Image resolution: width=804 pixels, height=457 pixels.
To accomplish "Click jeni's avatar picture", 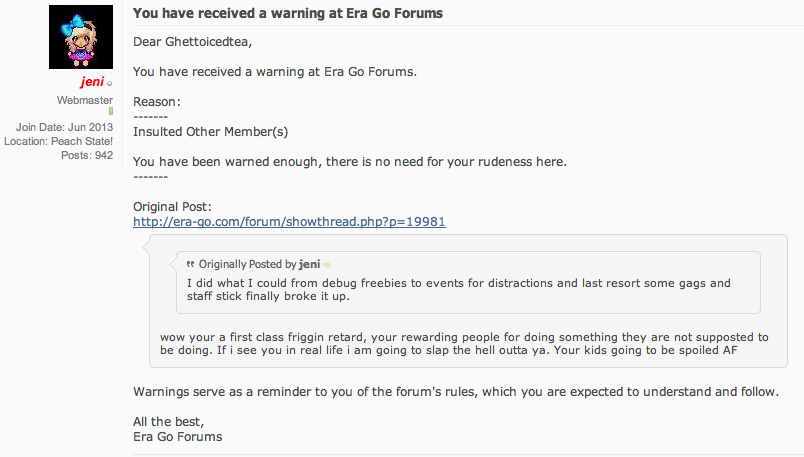I will point(81,38).
